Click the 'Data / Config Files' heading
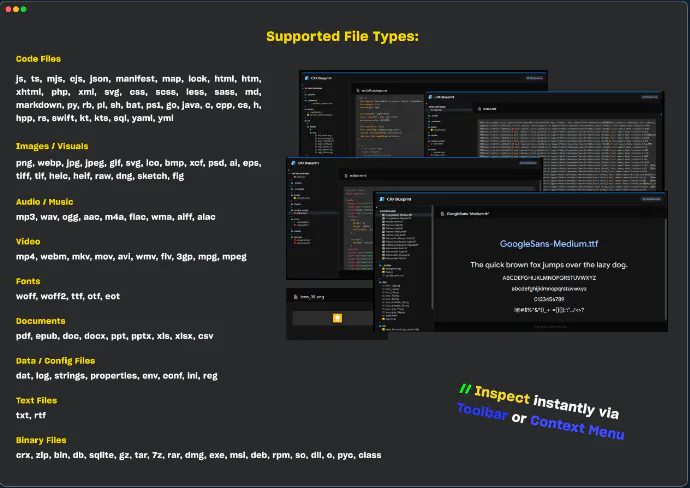The height and width of the screenshot is (488, 690). 55,361
